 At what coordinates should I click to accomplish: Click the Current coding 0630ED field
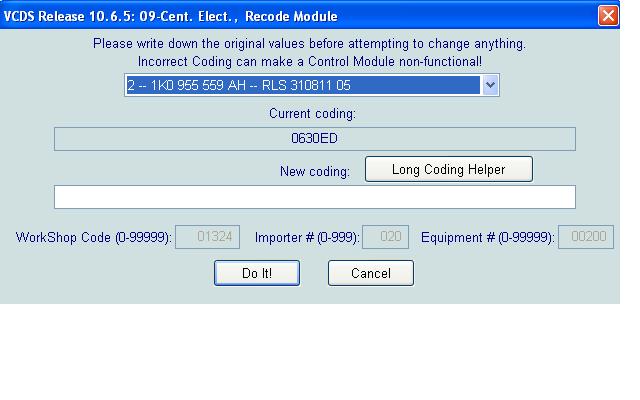(315, 139)
